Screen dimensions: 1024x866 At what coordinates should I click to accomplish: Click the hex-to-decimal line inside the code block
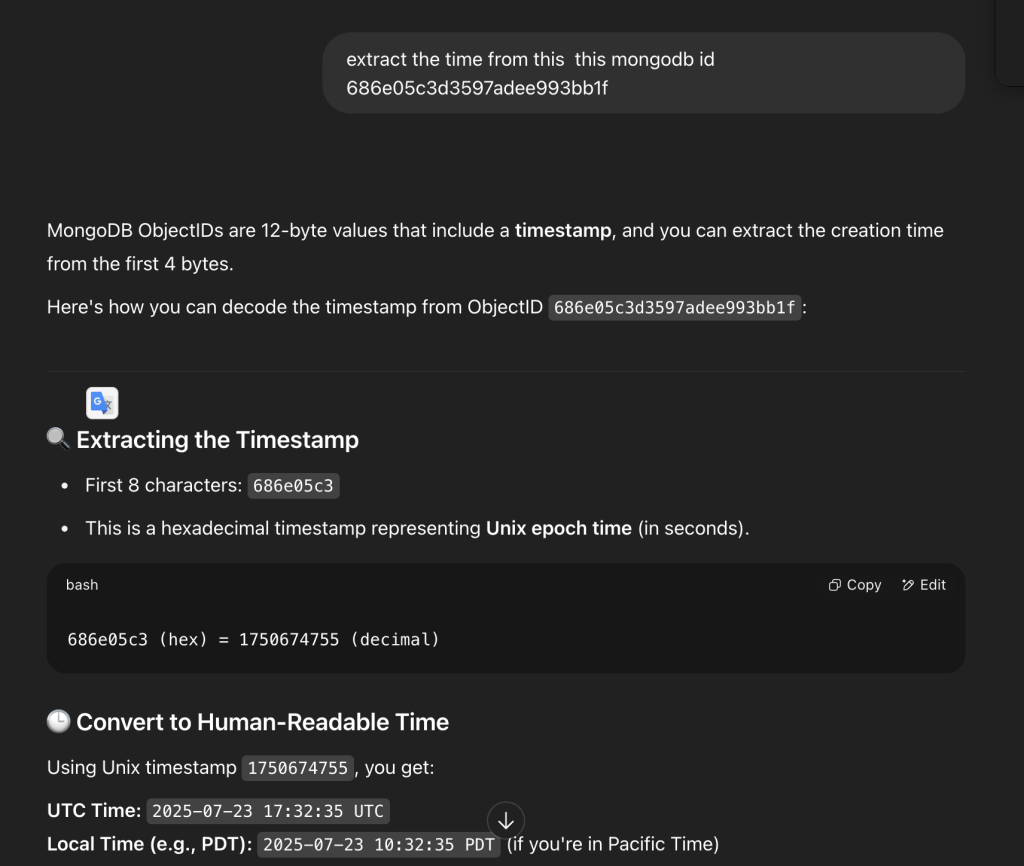(253, 639)
